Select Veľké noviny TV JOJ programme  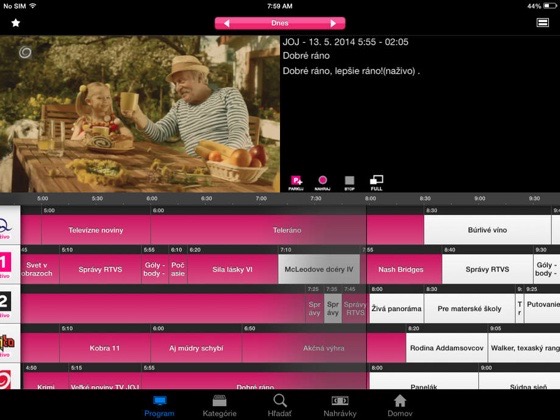(105, 381)
